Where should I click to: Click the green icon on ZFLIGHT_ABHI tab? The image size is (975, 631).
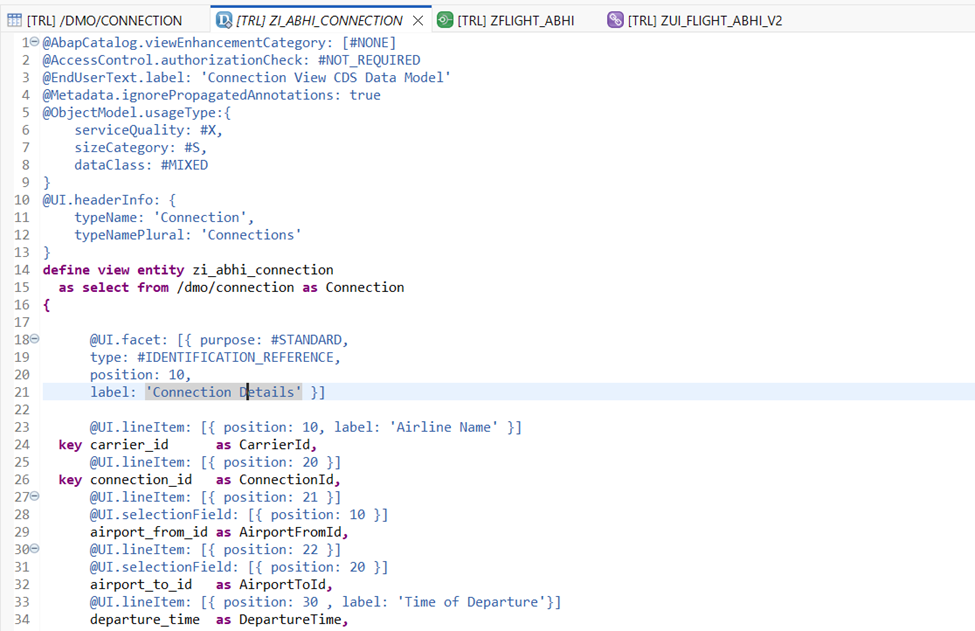click(x=445, y=20)
